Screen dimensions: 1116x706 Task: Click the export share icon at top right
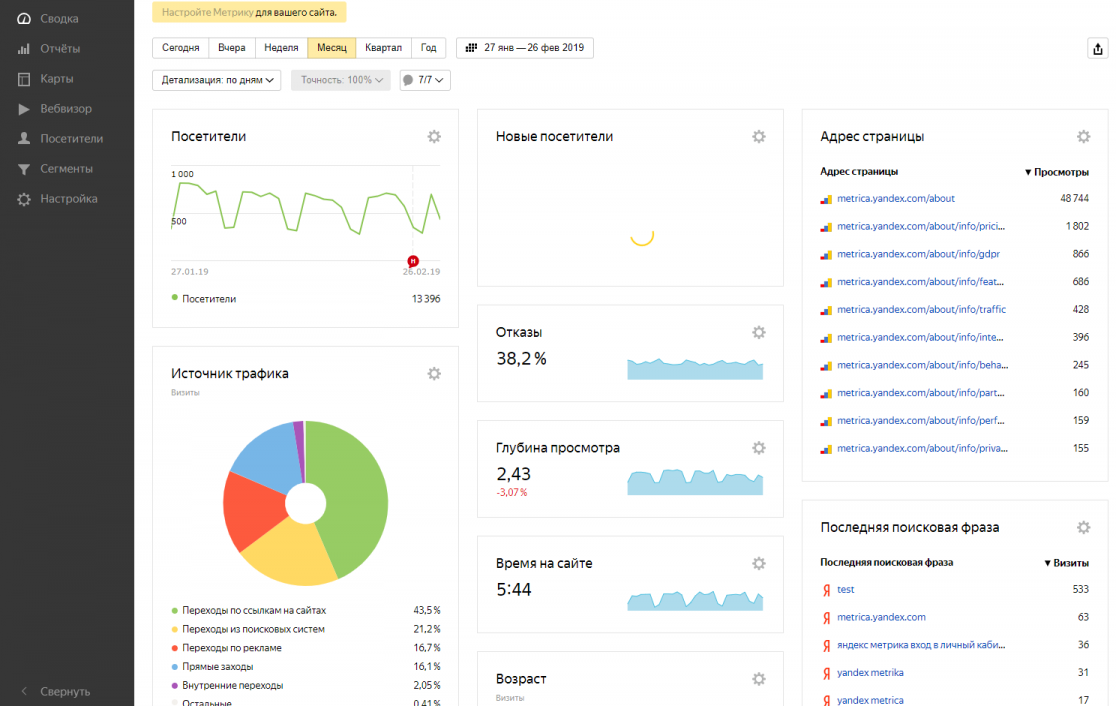[1097, 48]
